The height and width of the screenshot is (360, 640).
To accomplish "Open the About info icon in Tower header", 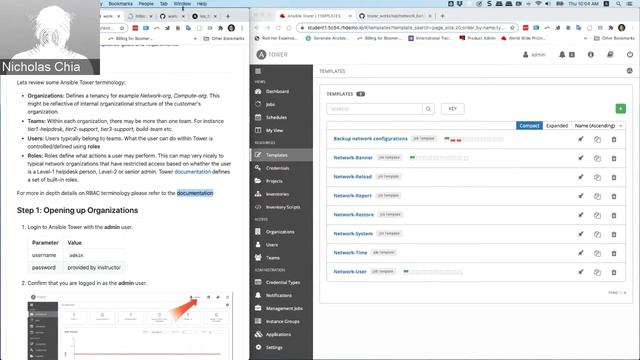I will pos(591,54).
